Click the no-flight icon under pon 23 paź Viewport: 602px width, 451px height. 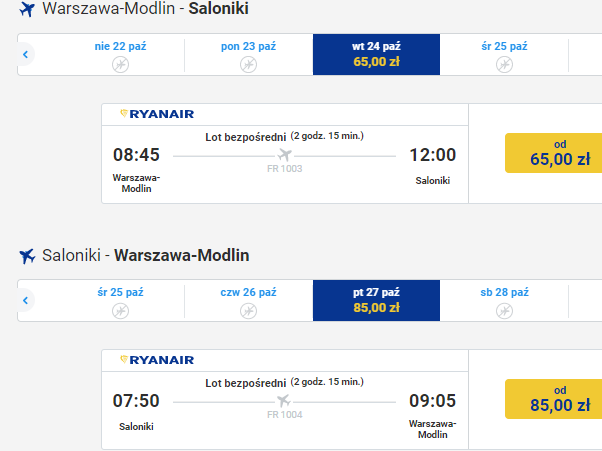point(248,64)
